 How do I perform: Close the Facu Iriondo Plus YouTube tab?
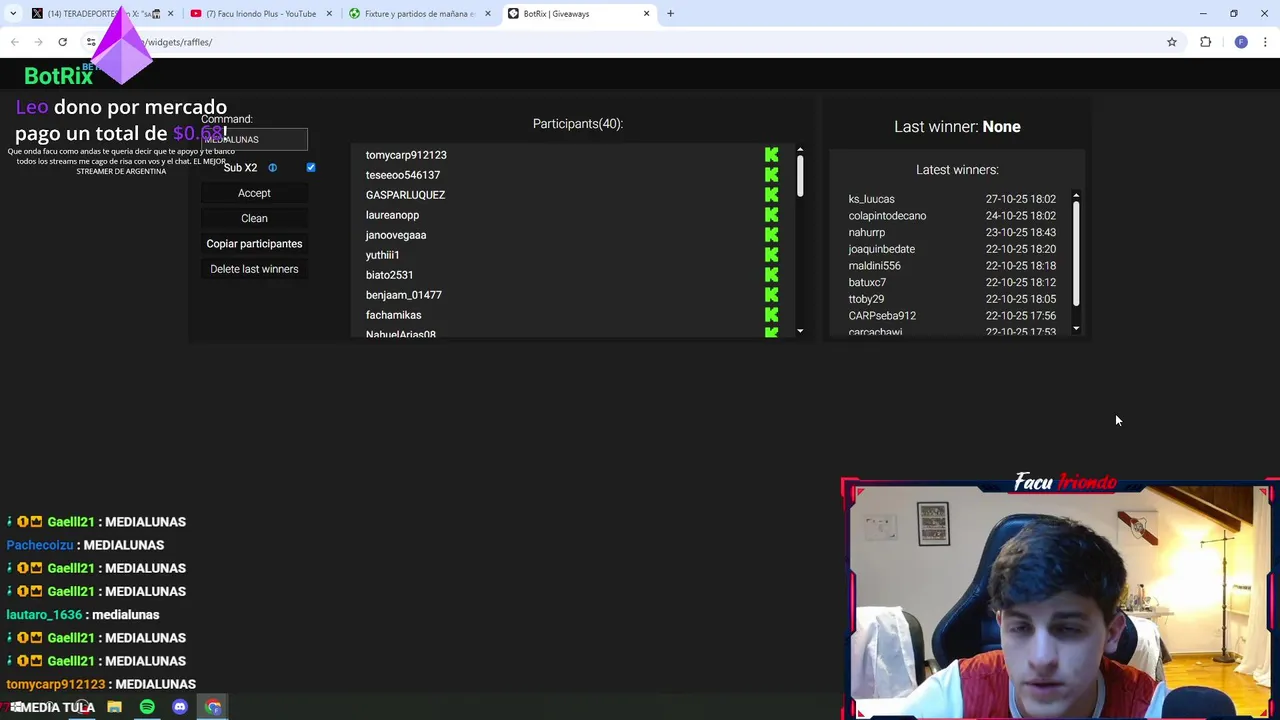(329, 14)
